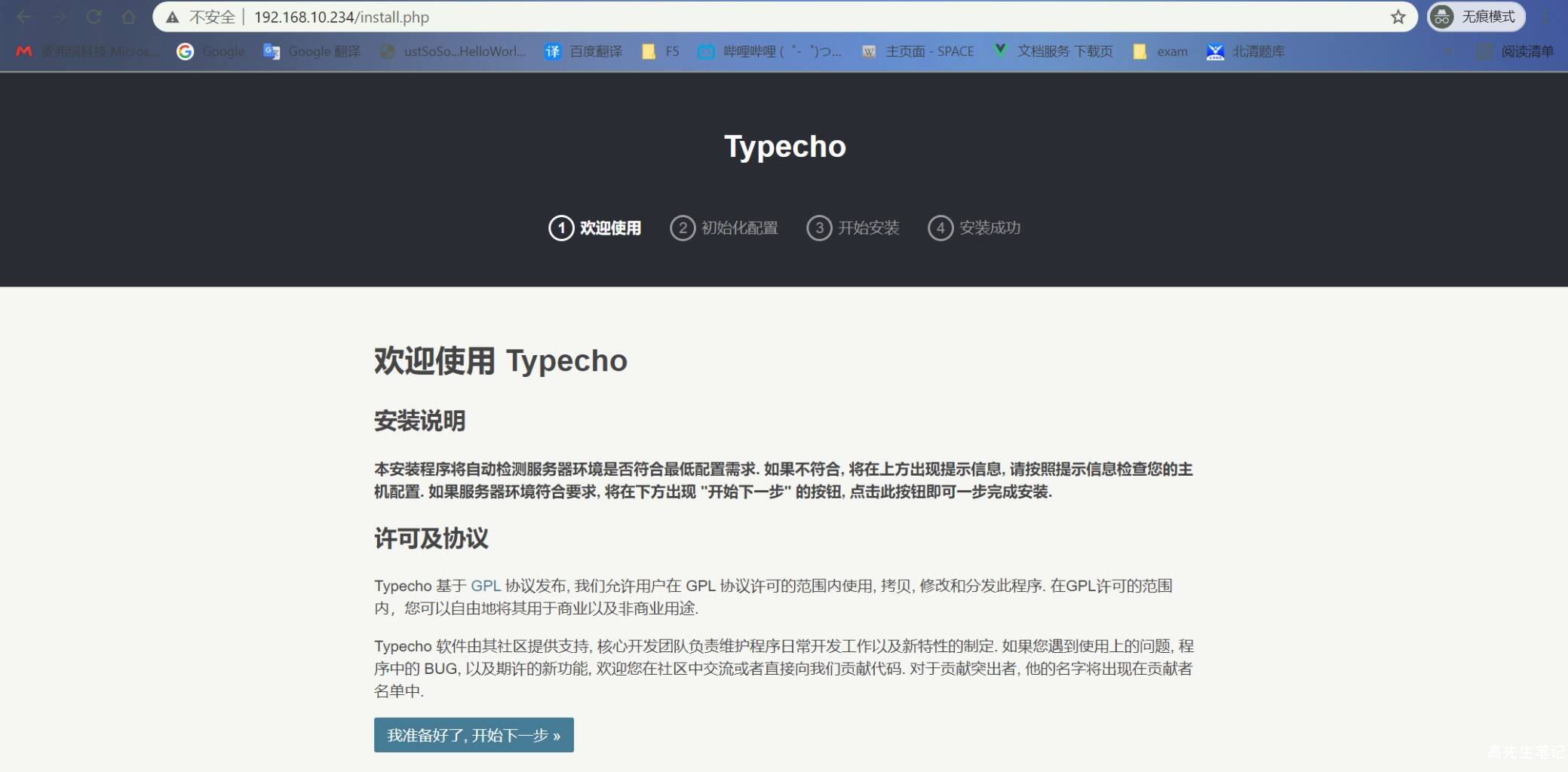The image size is (1568, 772).
Task: Open the Google 翻译 bookmark
Action: coord(311,51)
